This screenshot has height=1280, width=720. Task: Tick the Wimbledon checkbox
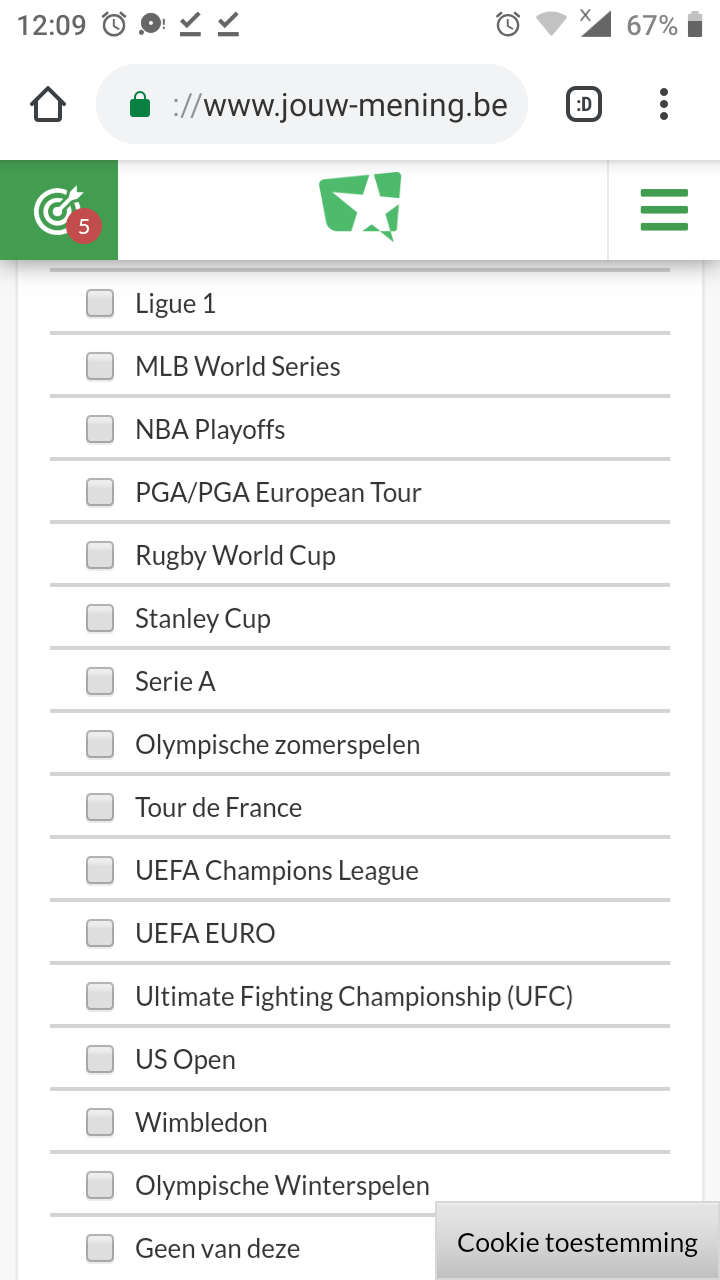100,1122
